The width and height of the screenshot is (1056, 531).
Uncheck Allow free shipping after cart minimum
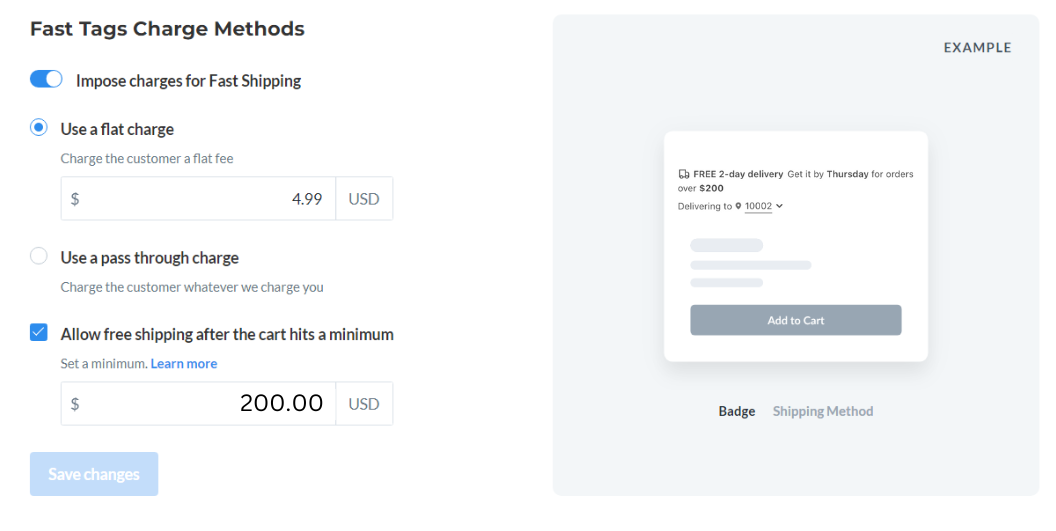click(x=39, y=332)
